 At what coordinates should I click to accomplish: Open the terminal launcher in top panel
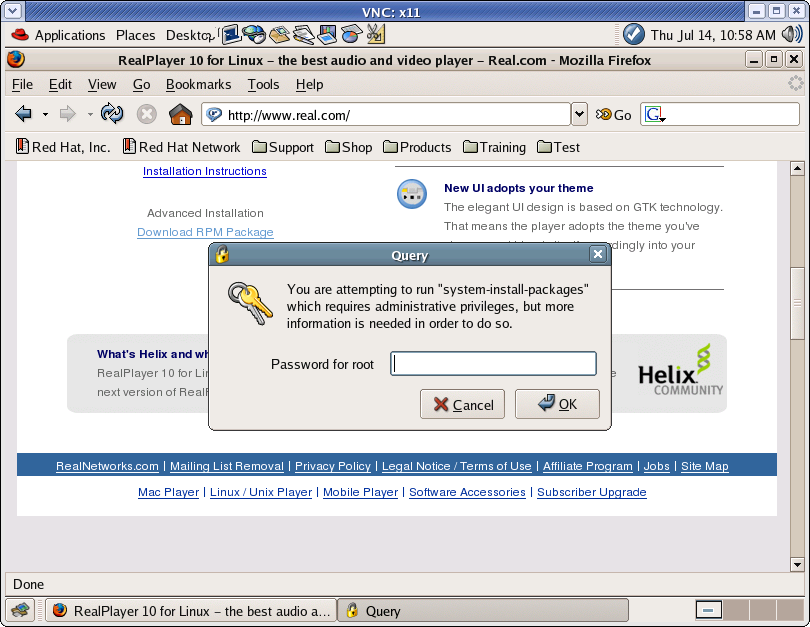(231, 34)
